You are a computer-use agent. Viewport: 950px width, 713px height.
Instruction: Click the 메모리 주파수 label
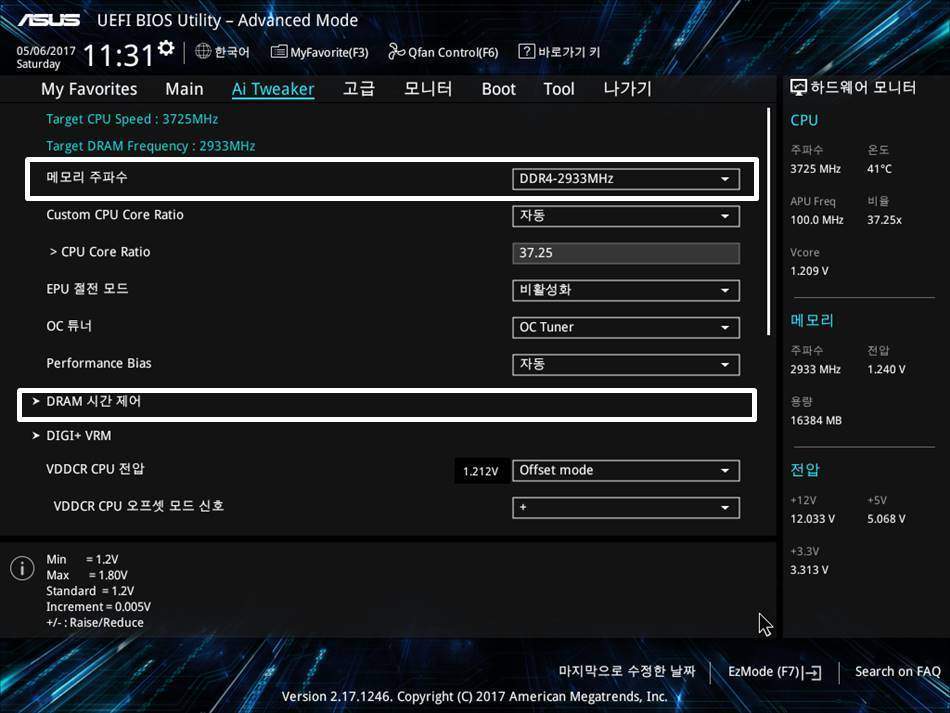87,177
